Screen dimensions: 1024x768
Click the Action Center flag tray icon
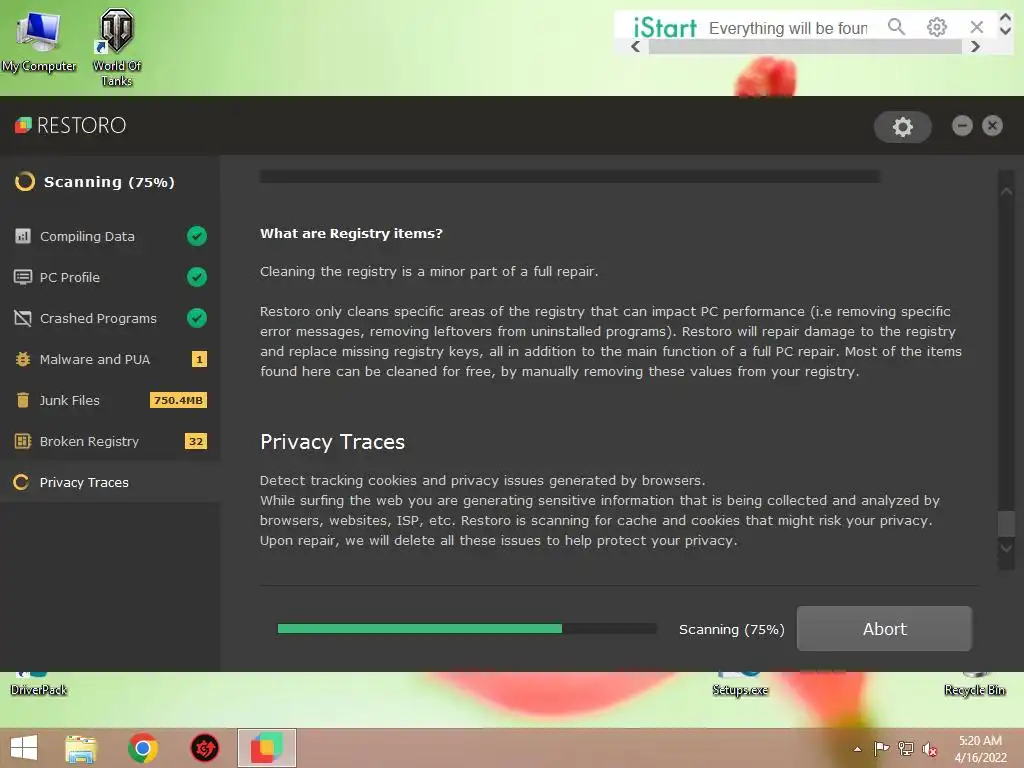tap(881, 748)
